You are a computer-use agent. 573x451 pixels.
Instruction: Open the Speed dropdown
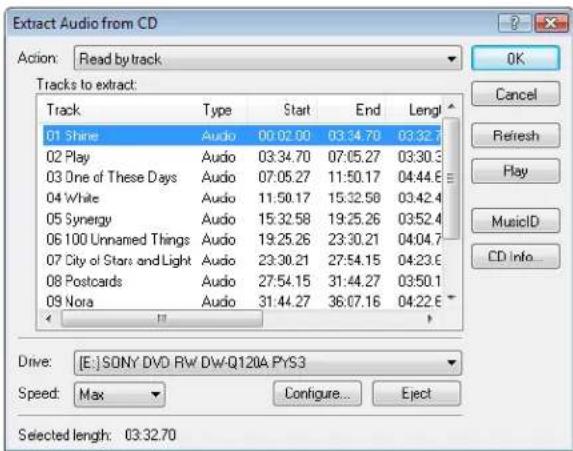coord(119,394)
